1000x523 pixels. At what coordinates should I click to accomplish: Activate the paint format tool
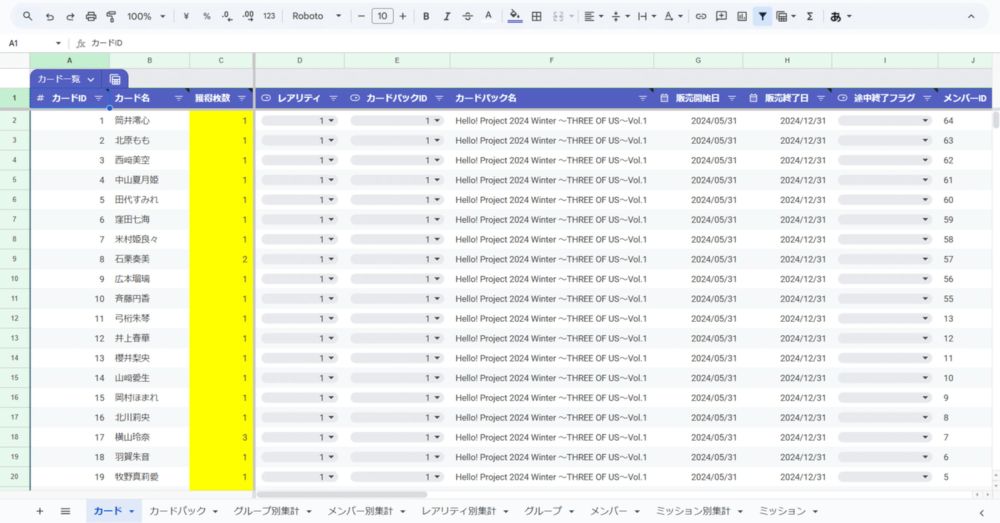point(111,17)
